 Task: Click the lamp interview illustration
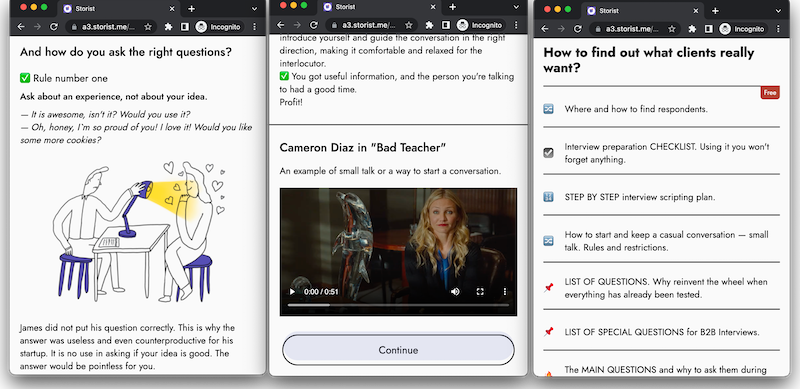point(139,231)
